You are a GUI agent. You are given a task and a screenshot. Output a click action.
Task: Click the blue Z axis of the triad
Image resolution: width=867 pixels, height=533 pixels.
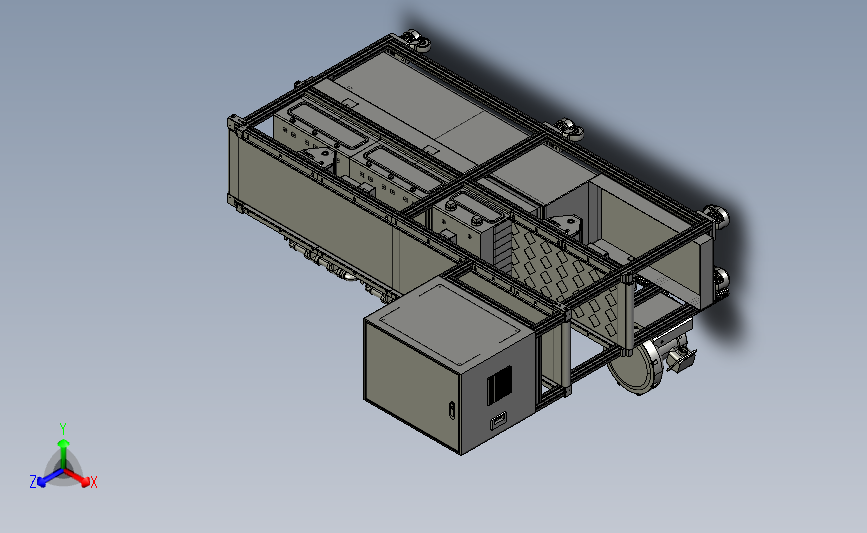50,478
